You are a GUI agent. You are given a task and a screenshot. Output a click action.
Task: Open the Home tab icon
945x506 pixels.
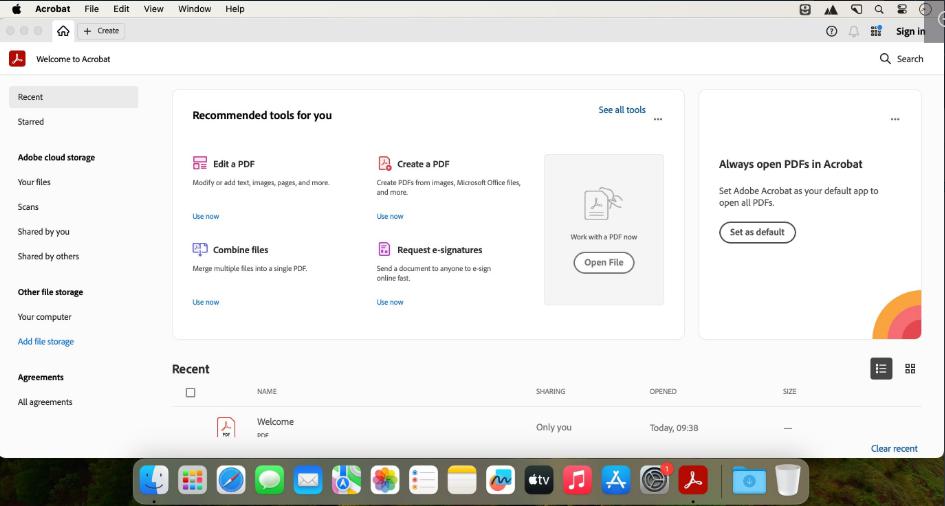[63, 31]
